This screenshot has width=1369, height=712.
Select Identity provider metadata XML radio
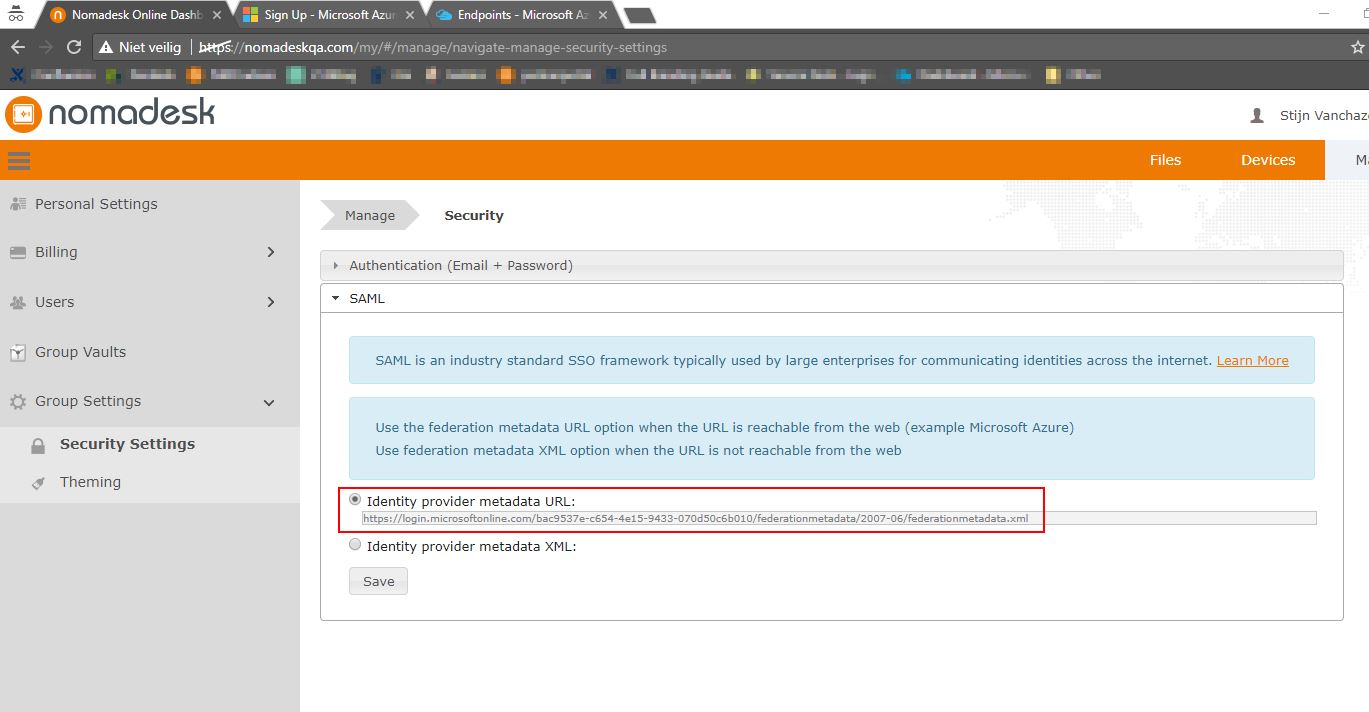pyautogui.click(x=355, y=546)
